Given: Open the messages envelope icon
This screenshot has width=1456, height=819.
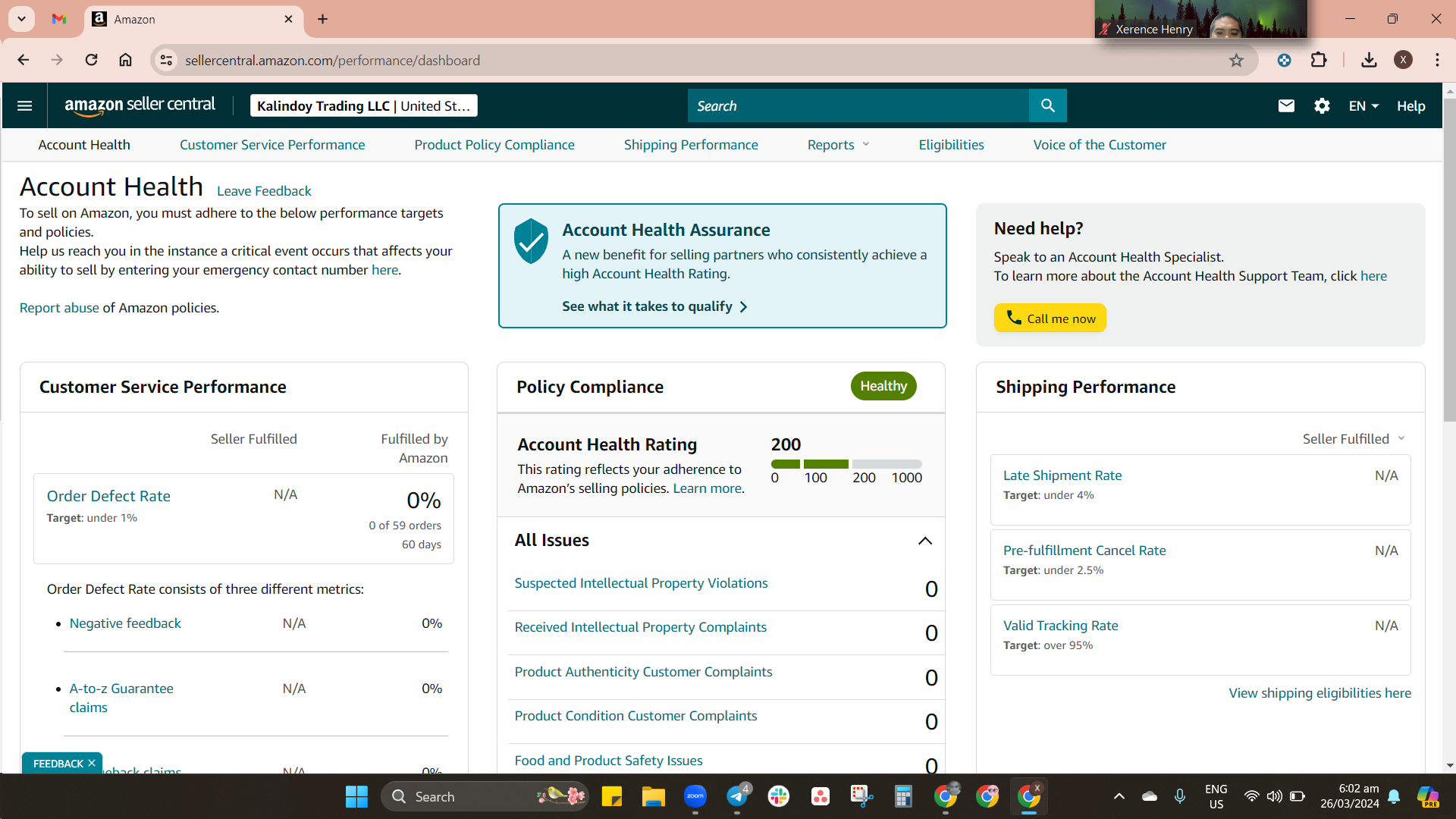Looking at the screenshot, I should (1286, 105).
